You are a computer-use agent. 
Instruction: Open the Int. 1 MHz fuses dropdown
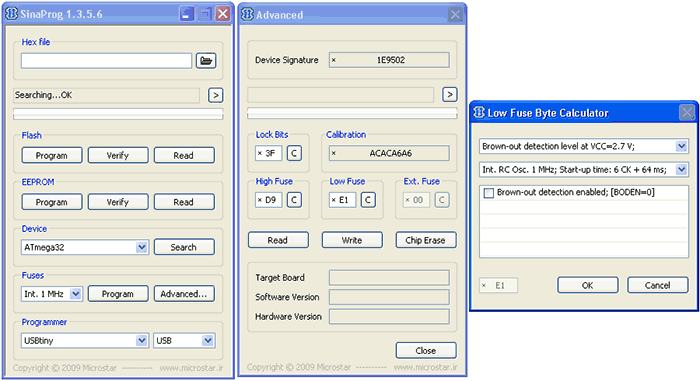[76, 294]
